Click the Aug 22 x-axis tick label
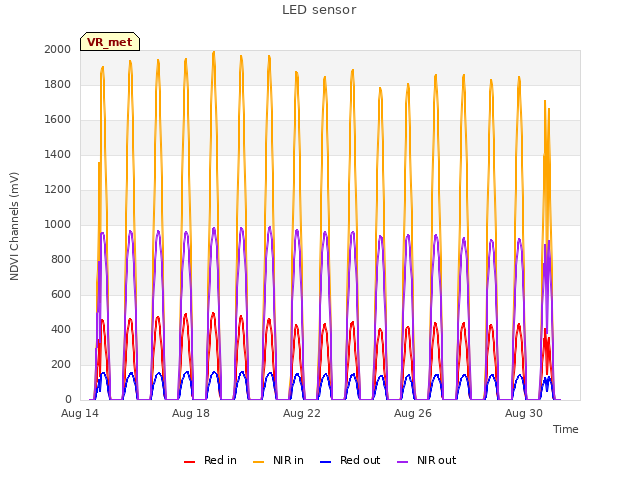 pyautogui.click(x=302, y=413)
